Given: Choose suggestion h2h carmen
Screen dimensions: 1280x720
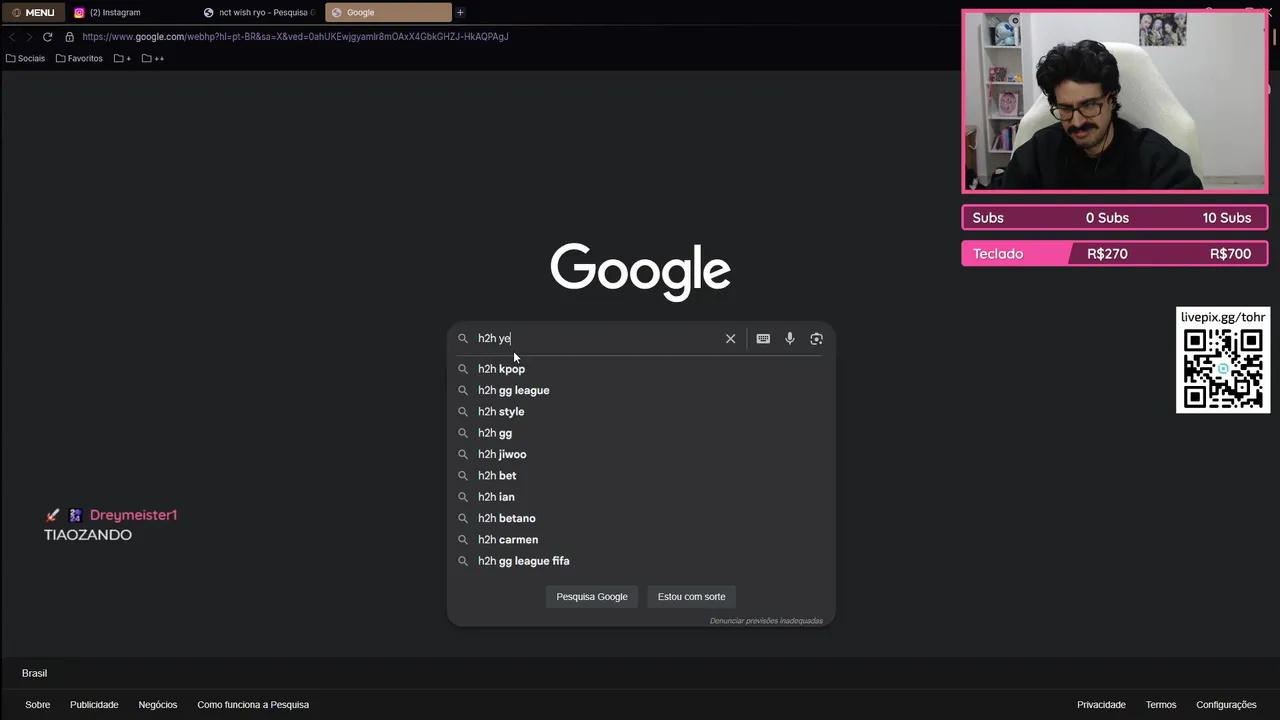Looking at the screenshot, I should tap(640, 539).
